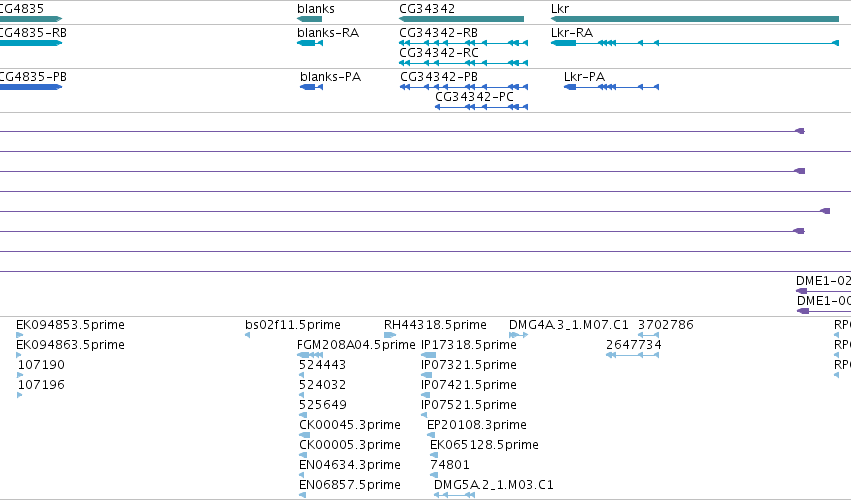
Task: Select the IP17318.5prime EST label
Action: coord(469,345)
